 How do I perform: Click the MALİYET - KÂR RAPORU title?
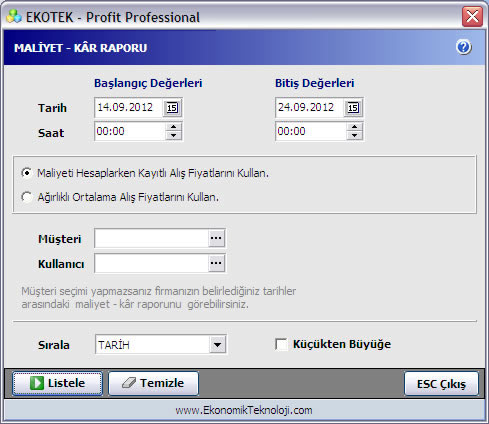(x=80, y=48)
